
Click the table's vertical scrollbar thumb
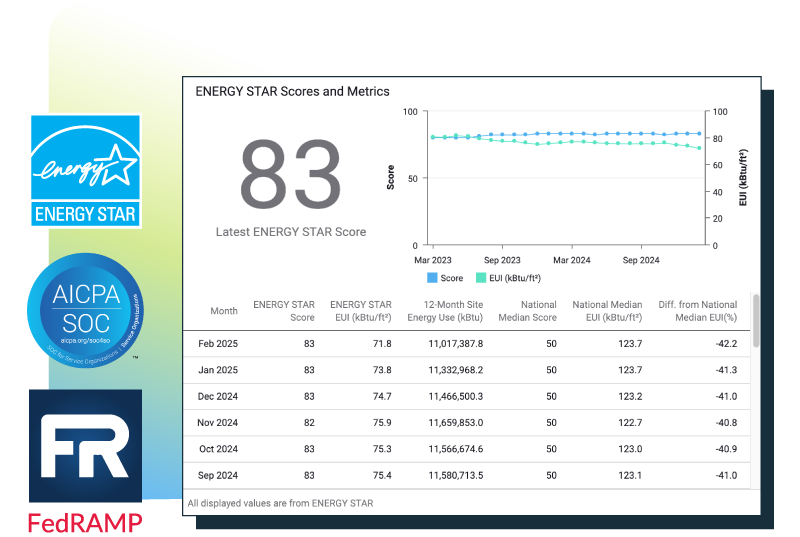[x=756, y=321]
